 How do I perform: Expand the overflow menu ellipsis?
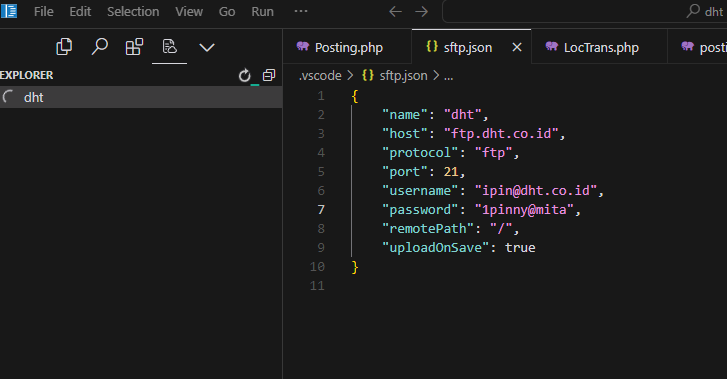click(x=301, y=12)
